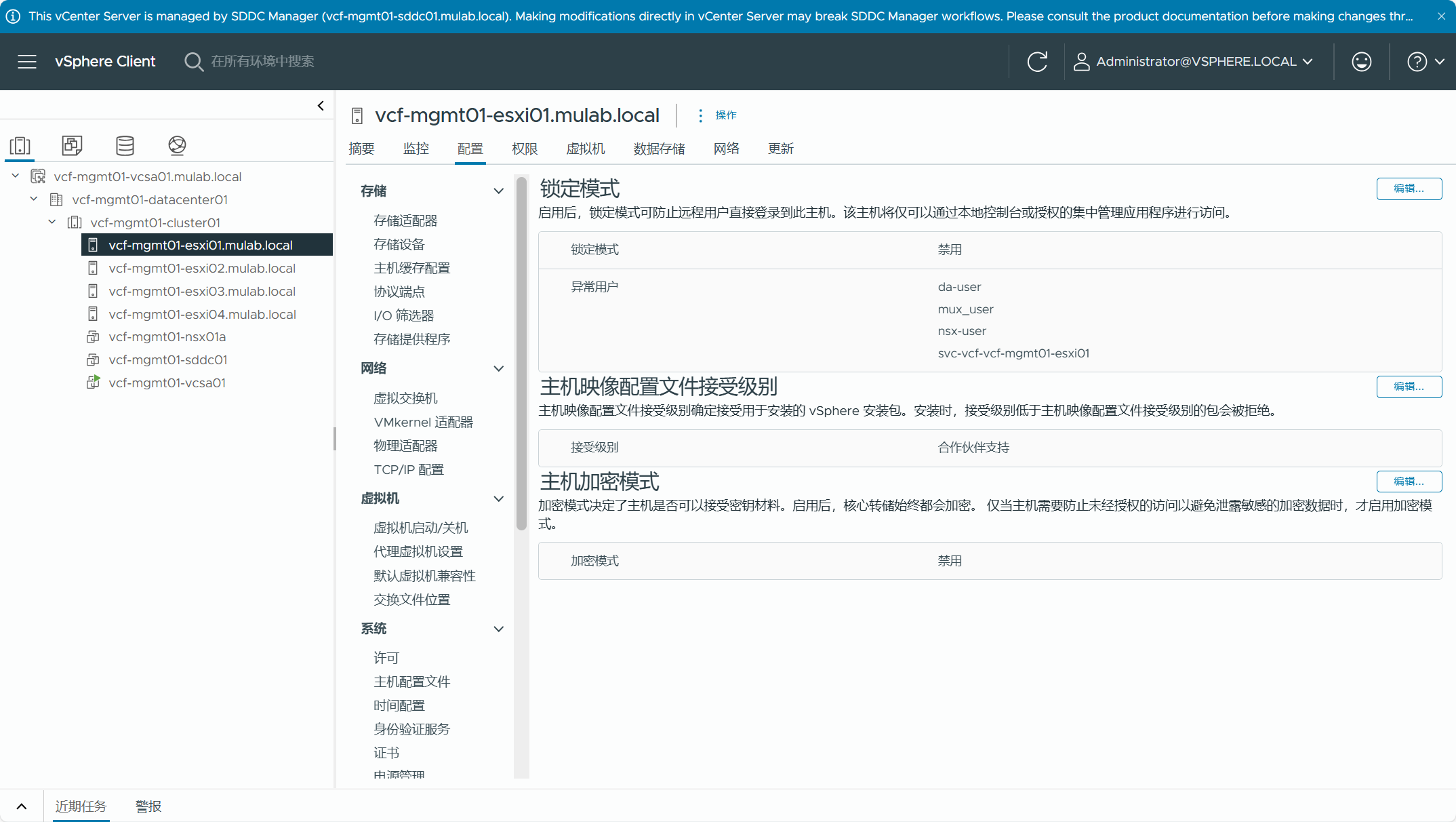The height and width of the screenshot is (822, 1456).
Task: Click the info icon in the banner
Action: 13,16
